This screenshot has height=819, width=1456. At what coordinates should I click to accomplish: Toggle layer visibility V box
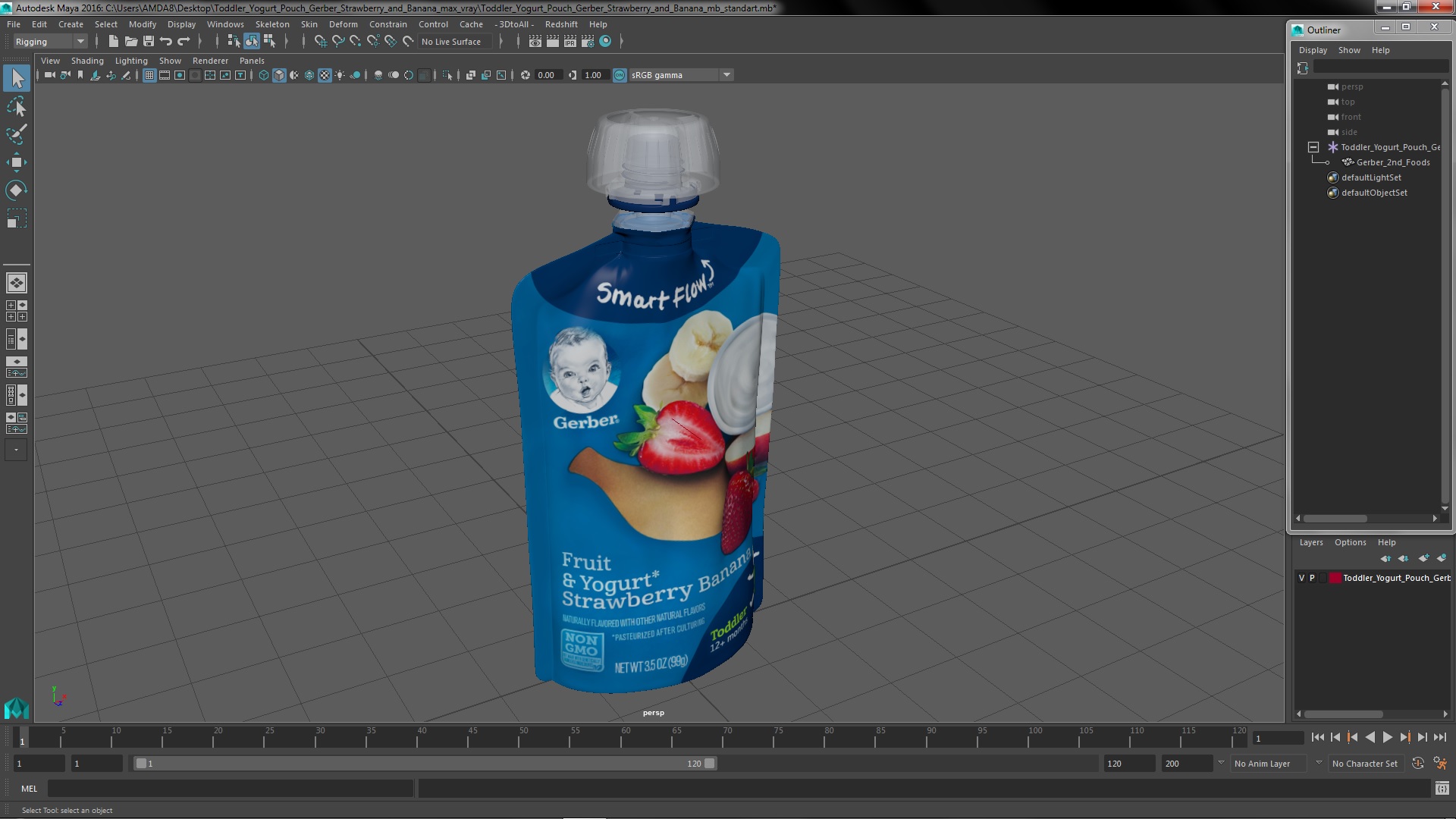[x=1302, y=578]
